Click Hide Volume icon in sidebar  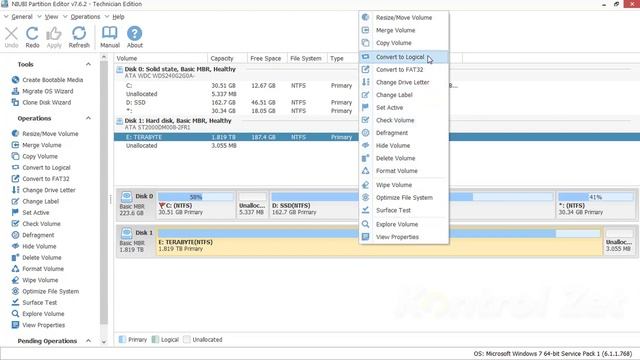[x=16, y=246]
